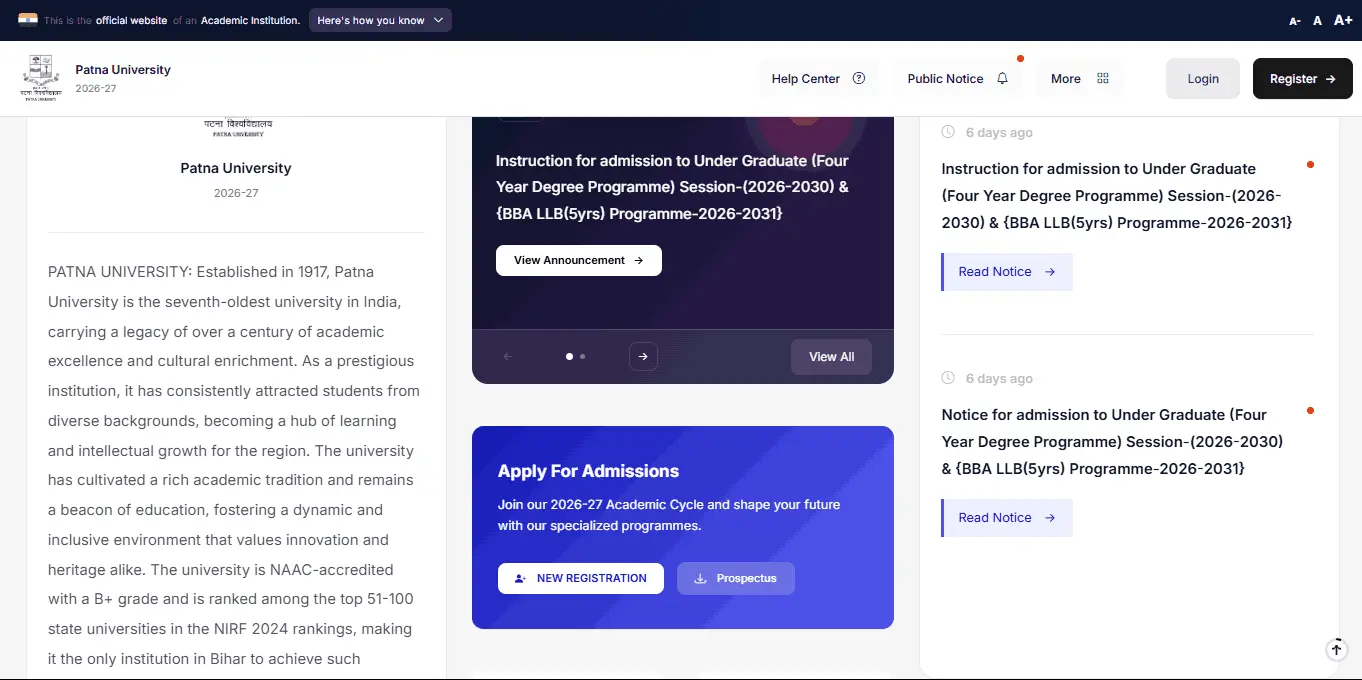Go to previous announcement slide arrow
The width and height of the screenshot is (1362, 680).
pos(508,356)
